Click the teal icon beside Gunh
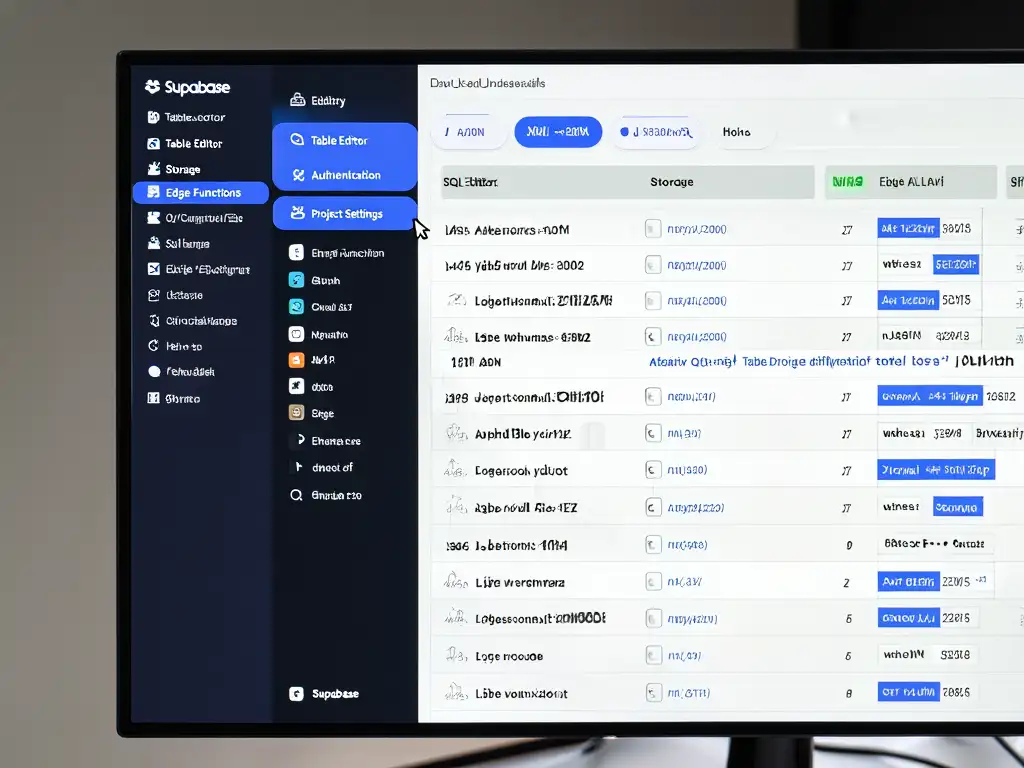 coord(296,280)
